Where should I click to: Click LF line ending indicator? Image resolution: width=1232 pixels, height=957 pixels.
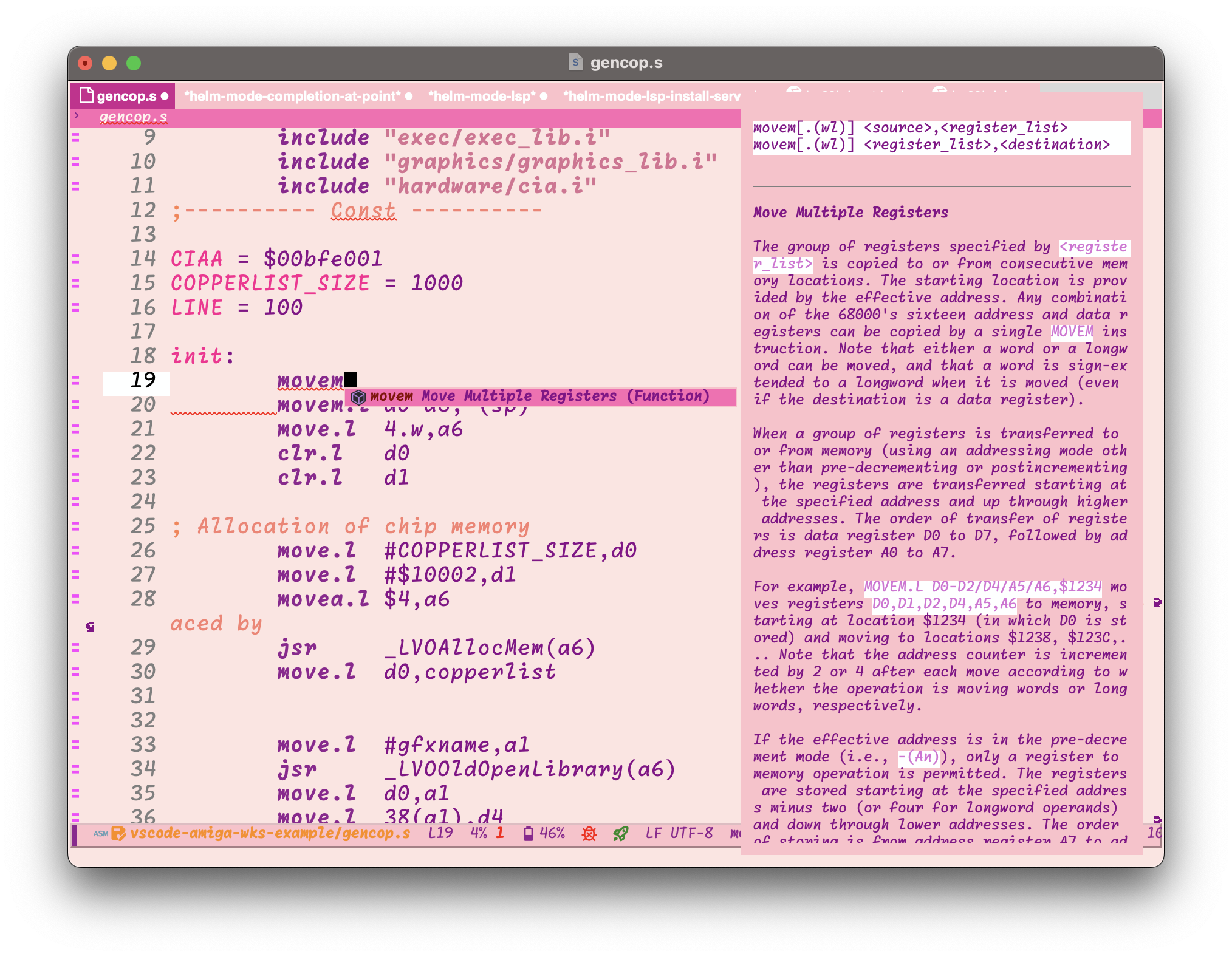(654, 833)
